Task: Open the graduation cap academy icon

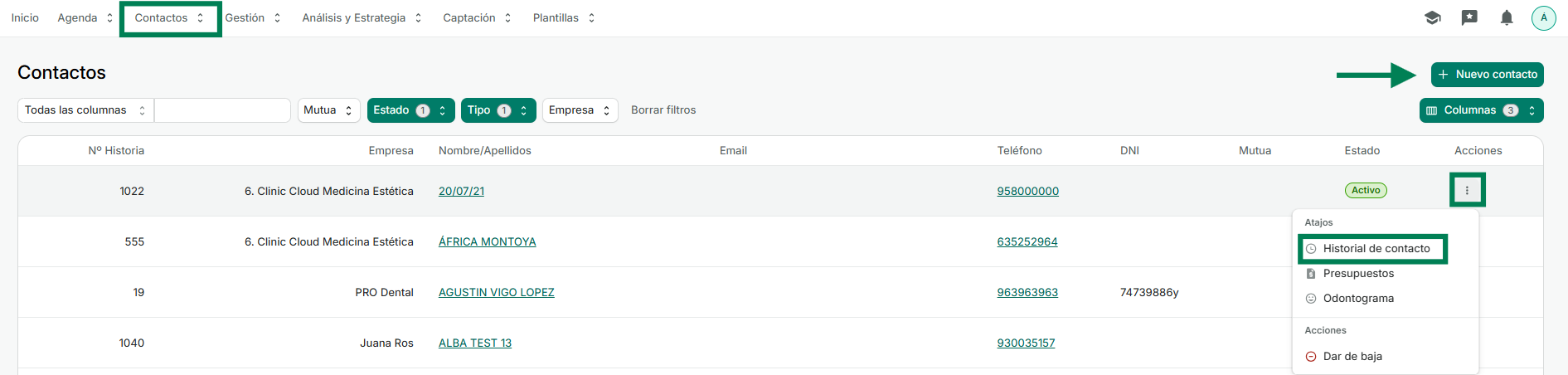Action: (x=1432, y=17)
